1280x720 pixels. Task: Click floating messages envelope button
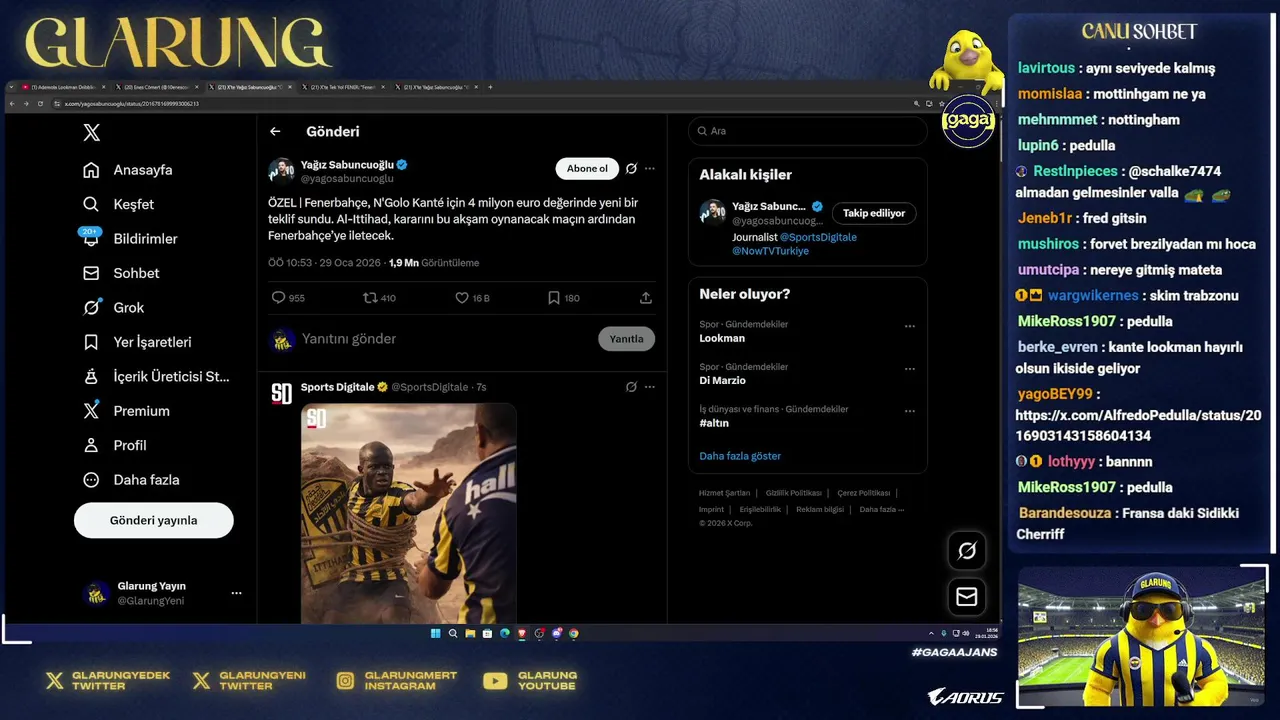(967, 597)
